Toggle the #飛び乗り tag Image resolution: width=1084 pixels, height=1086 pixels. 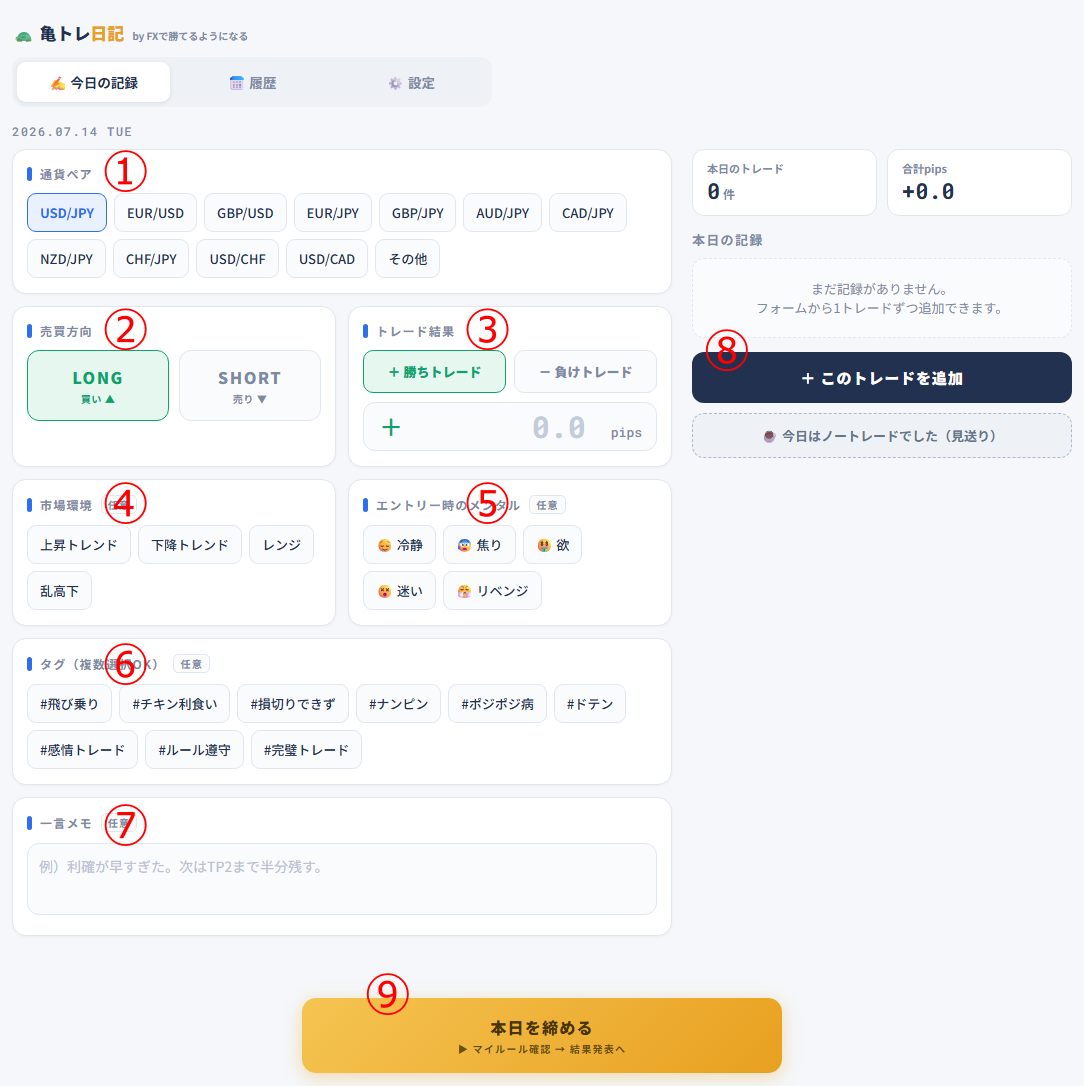point(69,704)
